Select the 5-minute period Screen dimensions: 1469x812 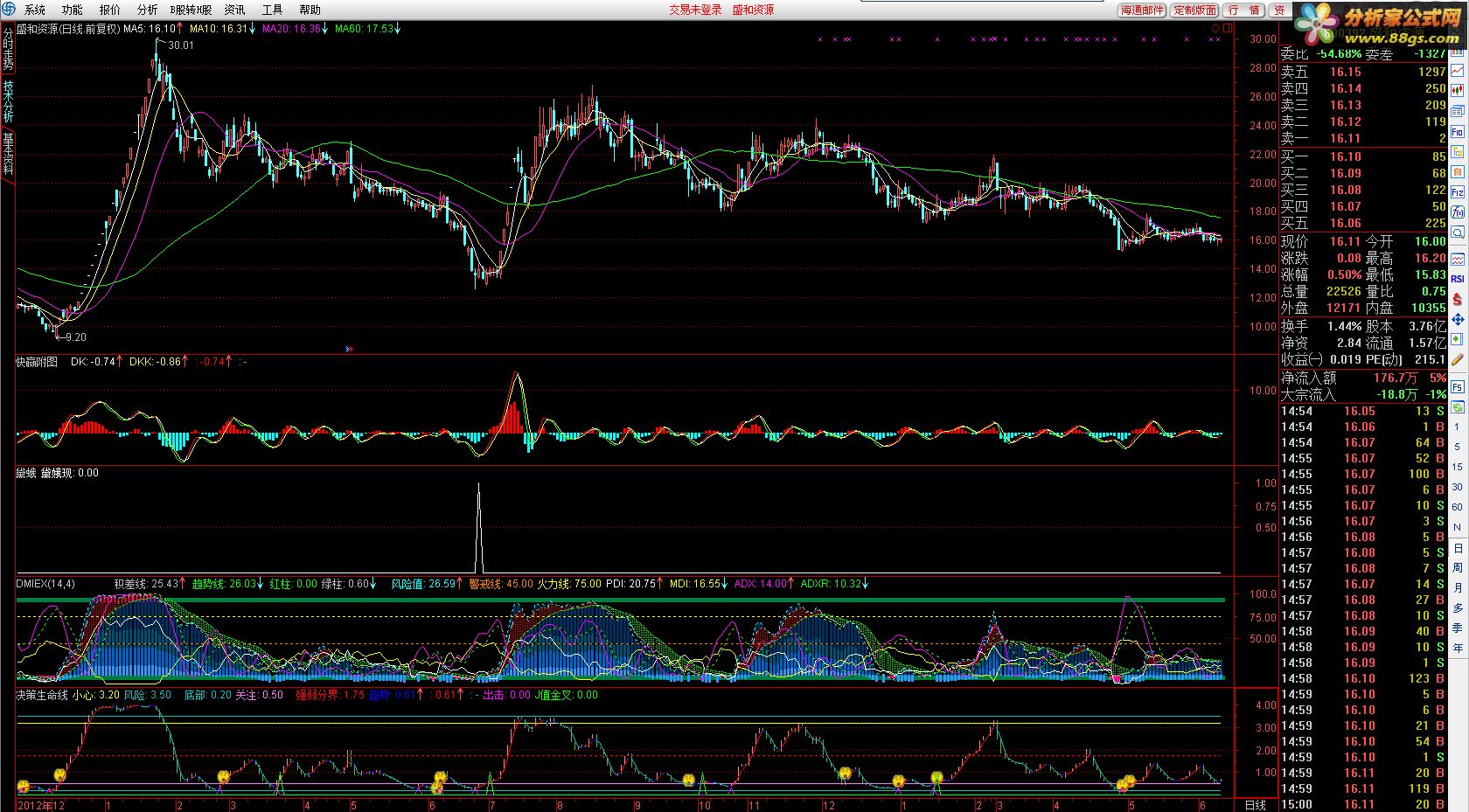1458,447
